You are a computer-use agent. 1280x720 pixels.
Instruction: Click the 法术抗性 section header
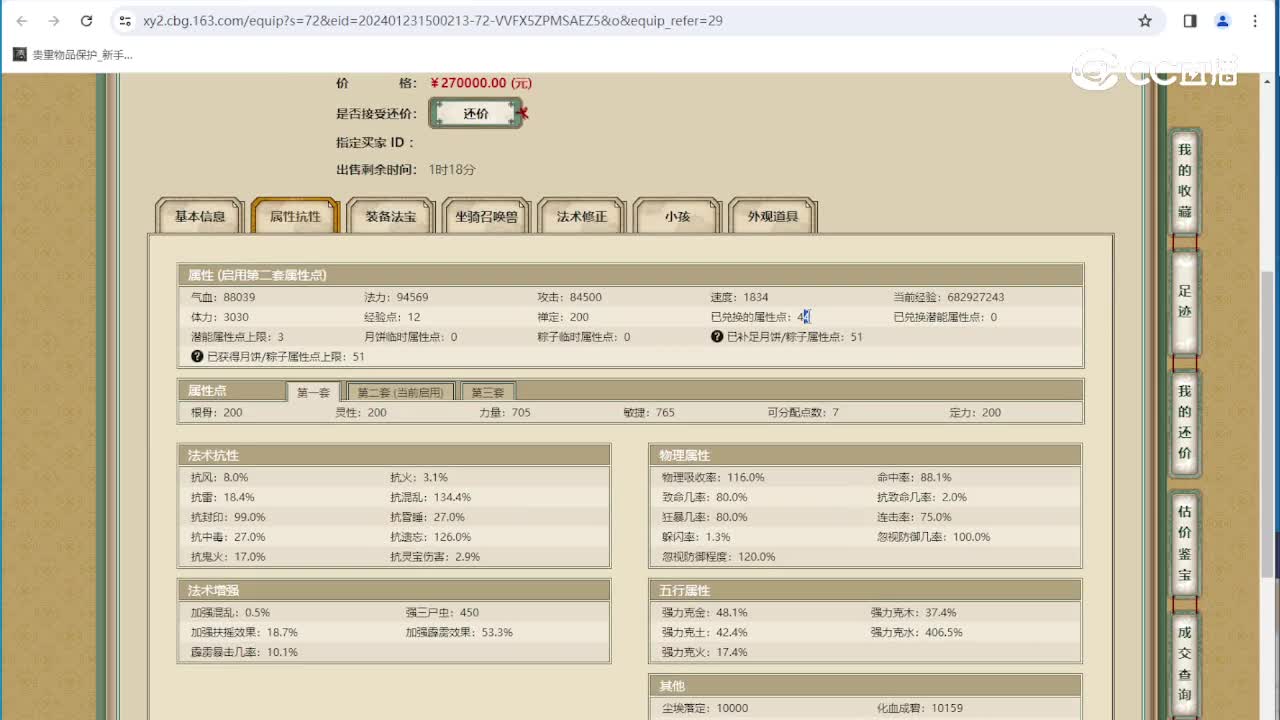click(x=394, y=455)
